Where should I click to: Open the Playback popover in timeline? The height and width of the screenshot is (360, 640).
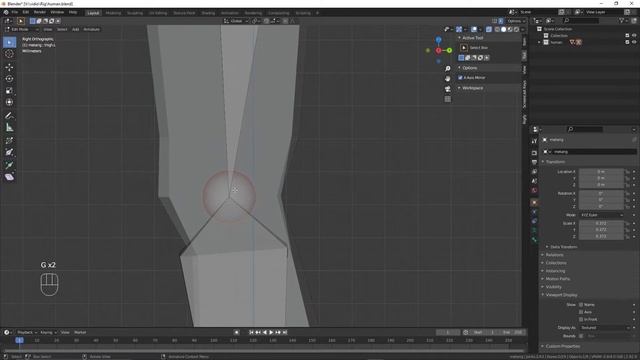[x=27, y=332]
